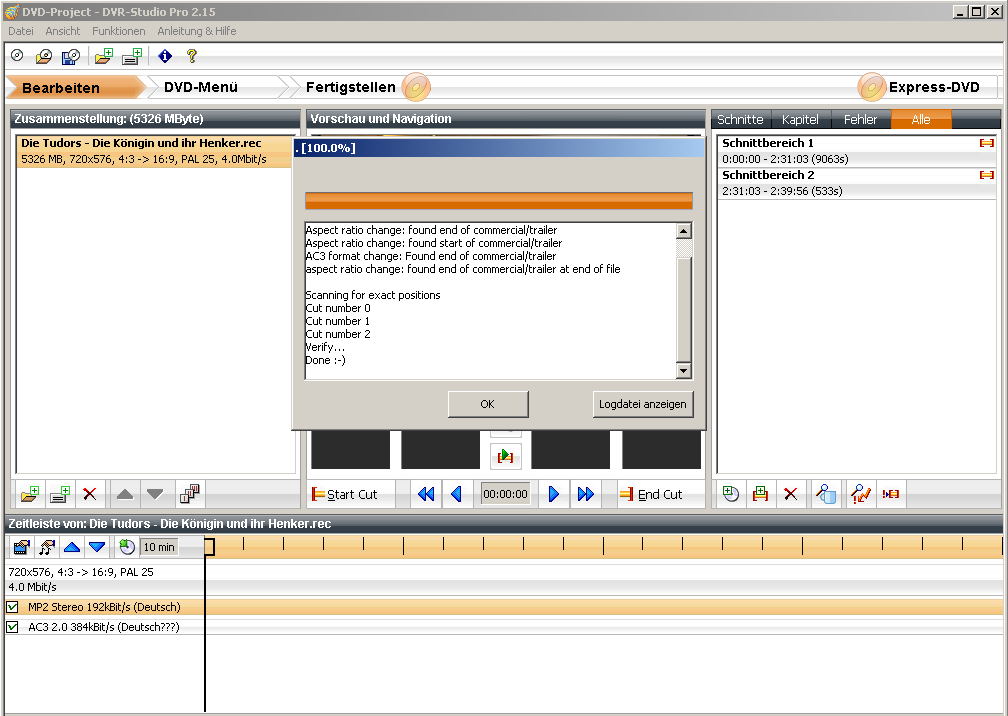Click the red X delete cut icon
Image resolution: width=1008 pixels, height=716 pixels.
(791, 494)
